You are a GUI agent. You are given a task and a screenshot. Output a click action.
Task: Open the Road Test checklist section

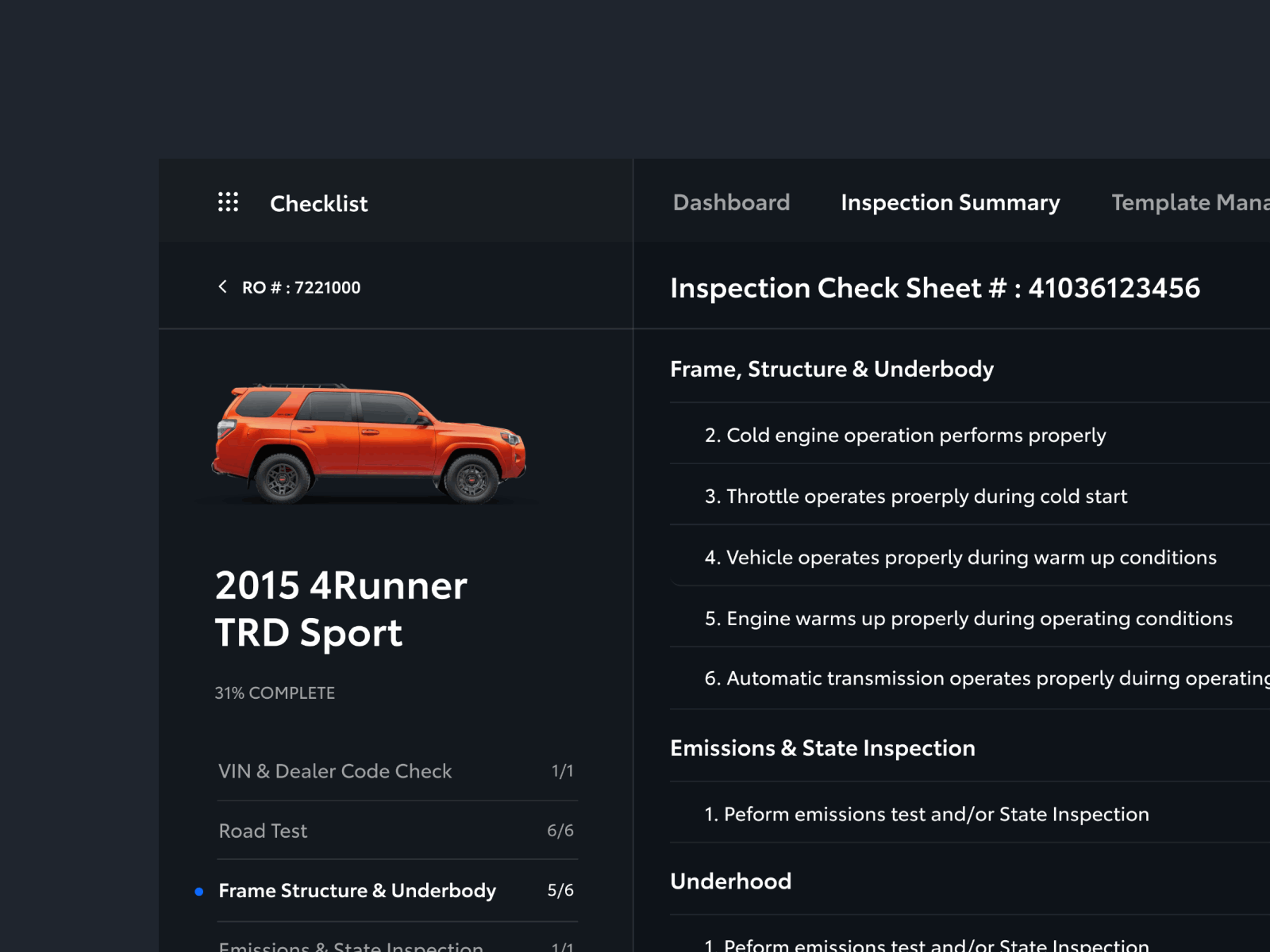point(263,831)
